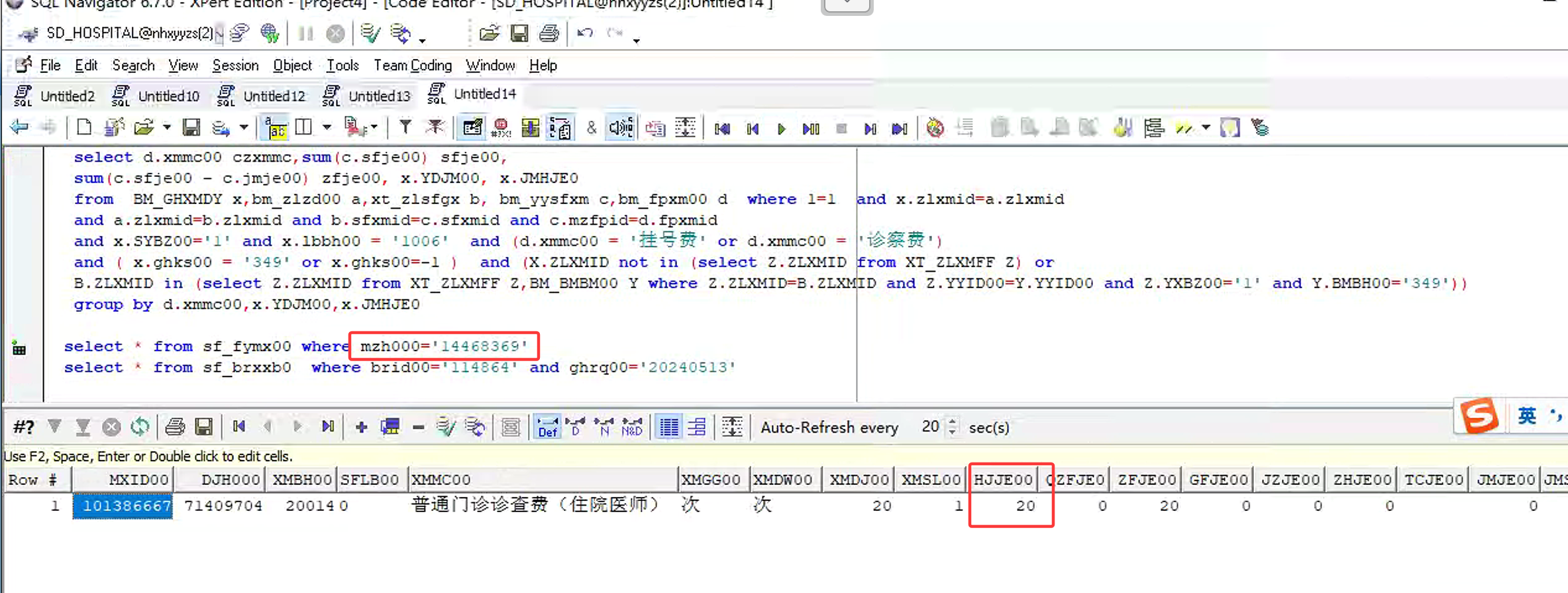Click the refresh results icon

[x=140, y=427]
